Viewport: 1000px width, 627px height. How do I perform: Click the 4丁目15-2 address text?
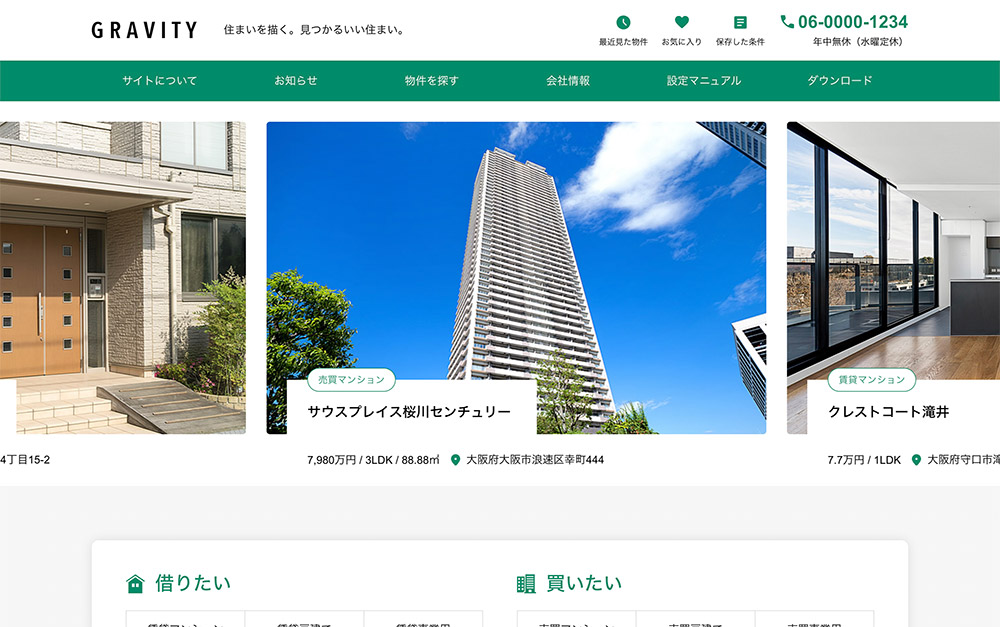(x=25, y=460)
